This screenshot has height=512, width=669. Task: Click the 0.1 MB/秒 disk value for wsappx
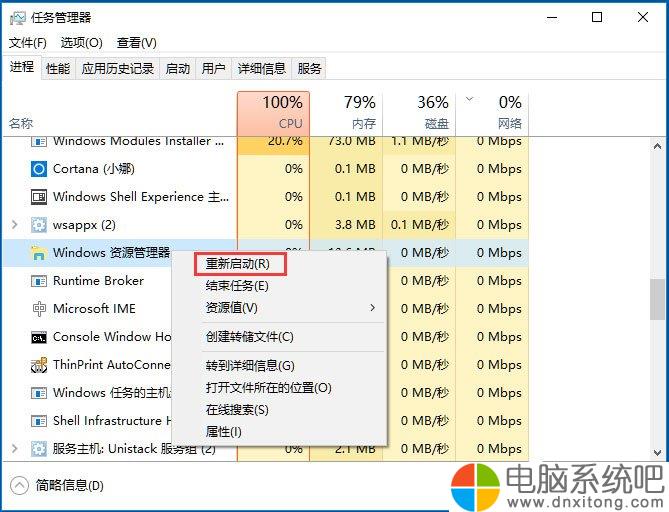coord(419,225)
